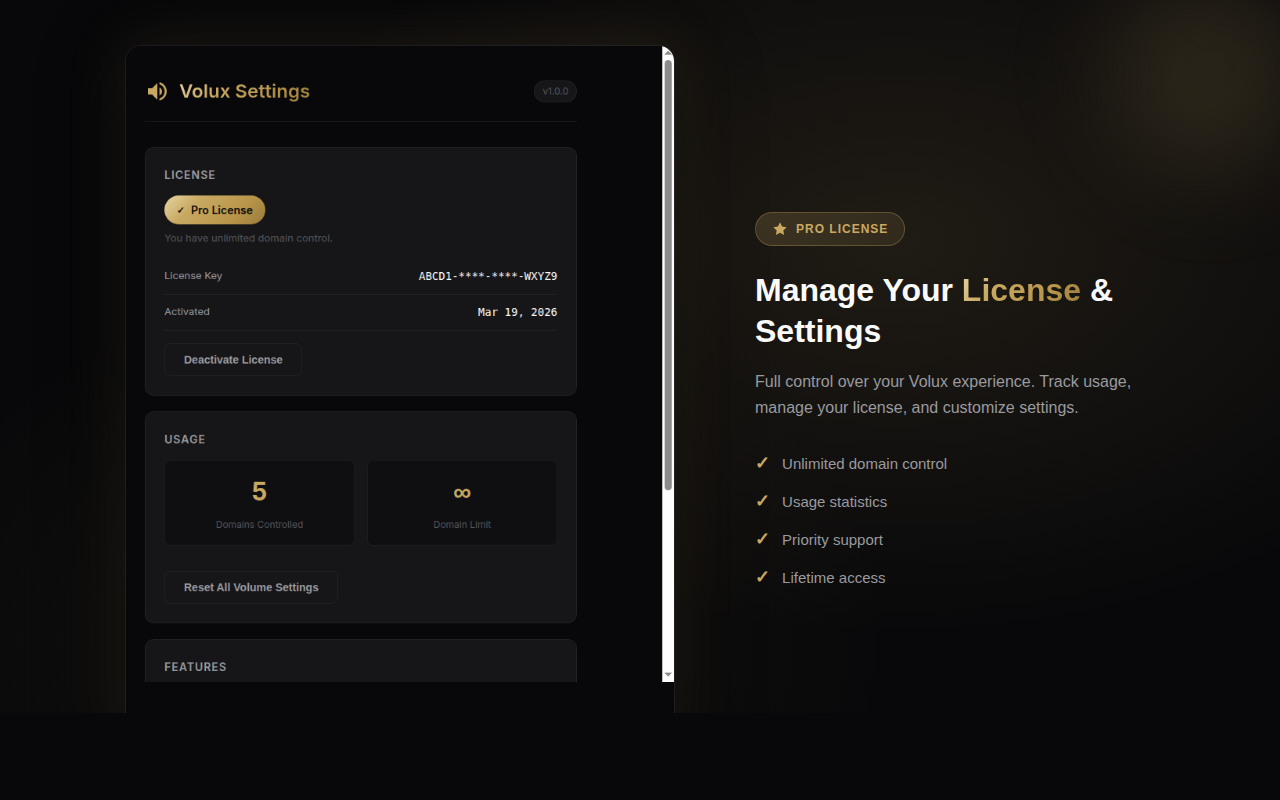Viewport: 1280px width, 800px height.
Task: Click the infinity symbol in the Domain Limit card
Action: pos(461,492)
